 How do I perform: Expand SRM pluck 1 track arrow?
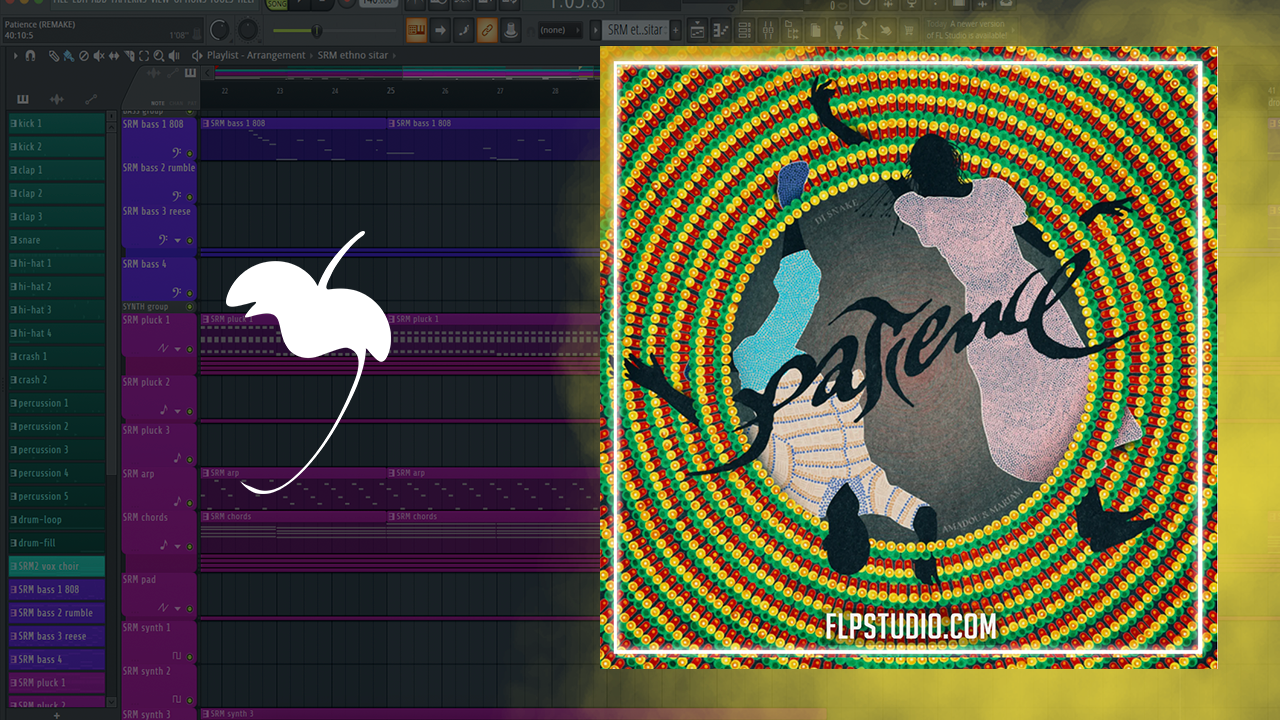point(177,349)
